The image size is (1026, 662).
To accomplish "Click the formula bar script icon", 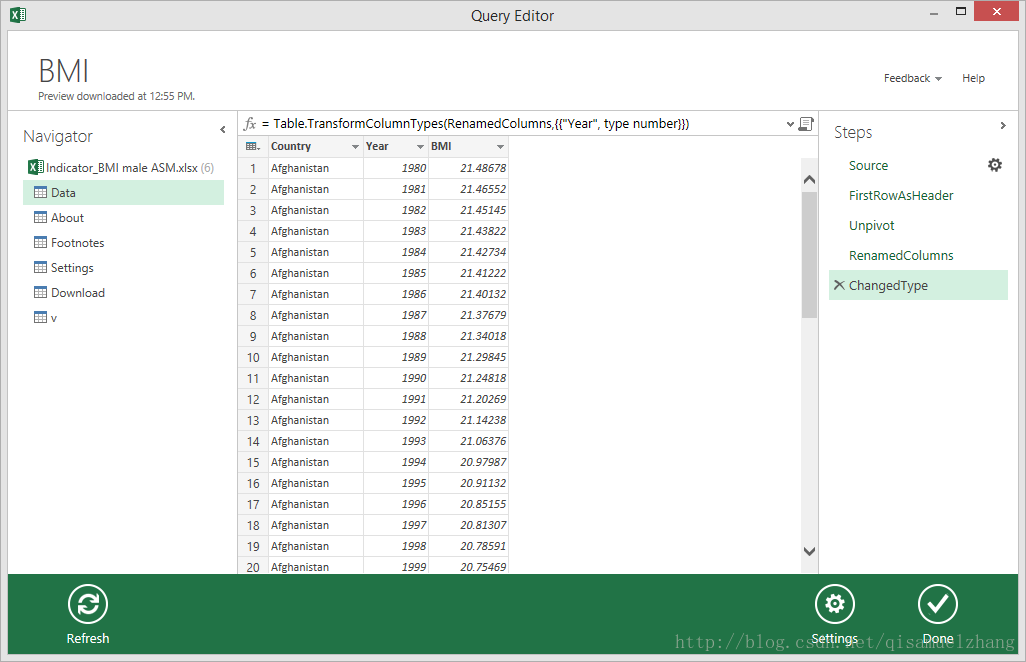I will (806, 124).
